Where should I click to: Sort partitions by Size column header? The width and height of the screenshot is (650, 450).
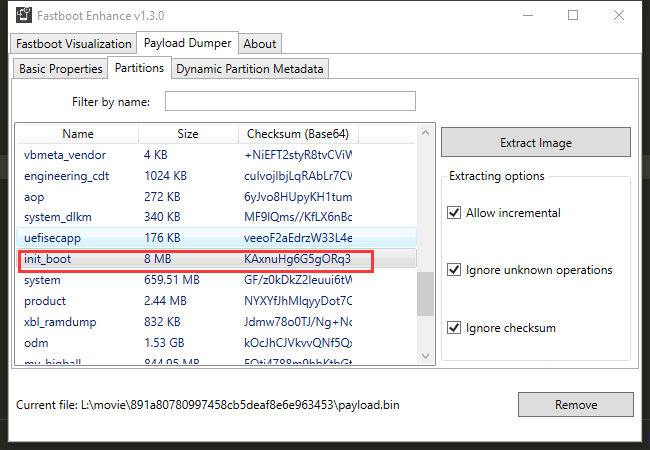pos(188,134)
